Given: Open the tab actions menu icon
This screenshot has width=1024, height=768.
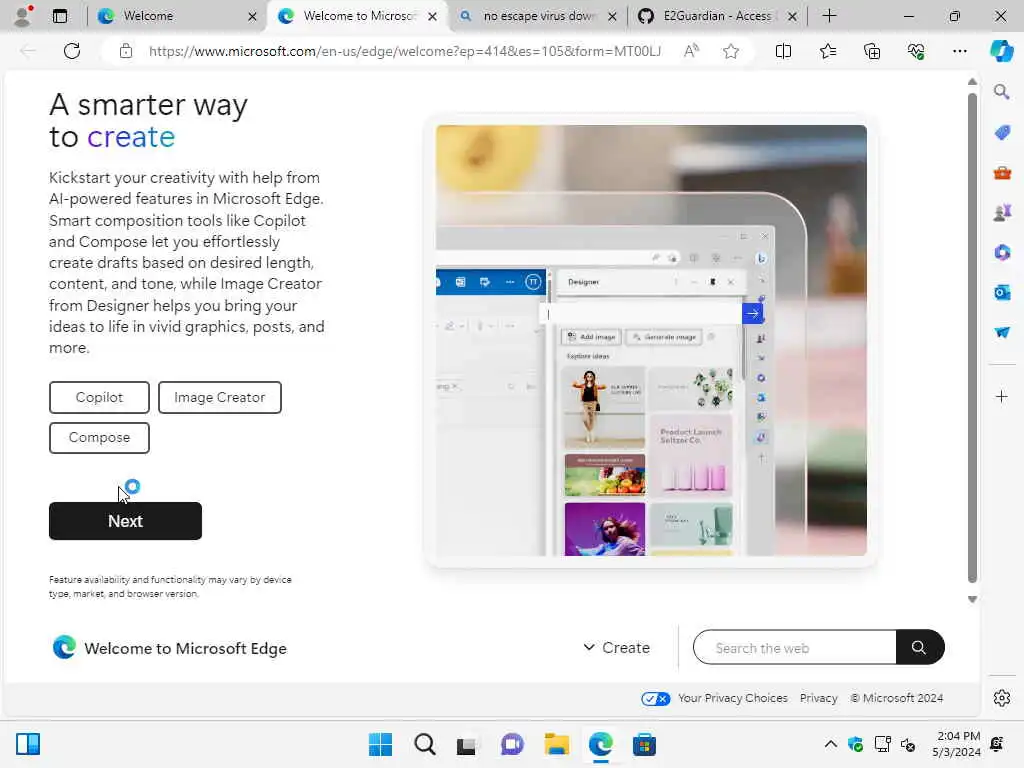Looking at the screenshot, I should [x=60, y=16].
